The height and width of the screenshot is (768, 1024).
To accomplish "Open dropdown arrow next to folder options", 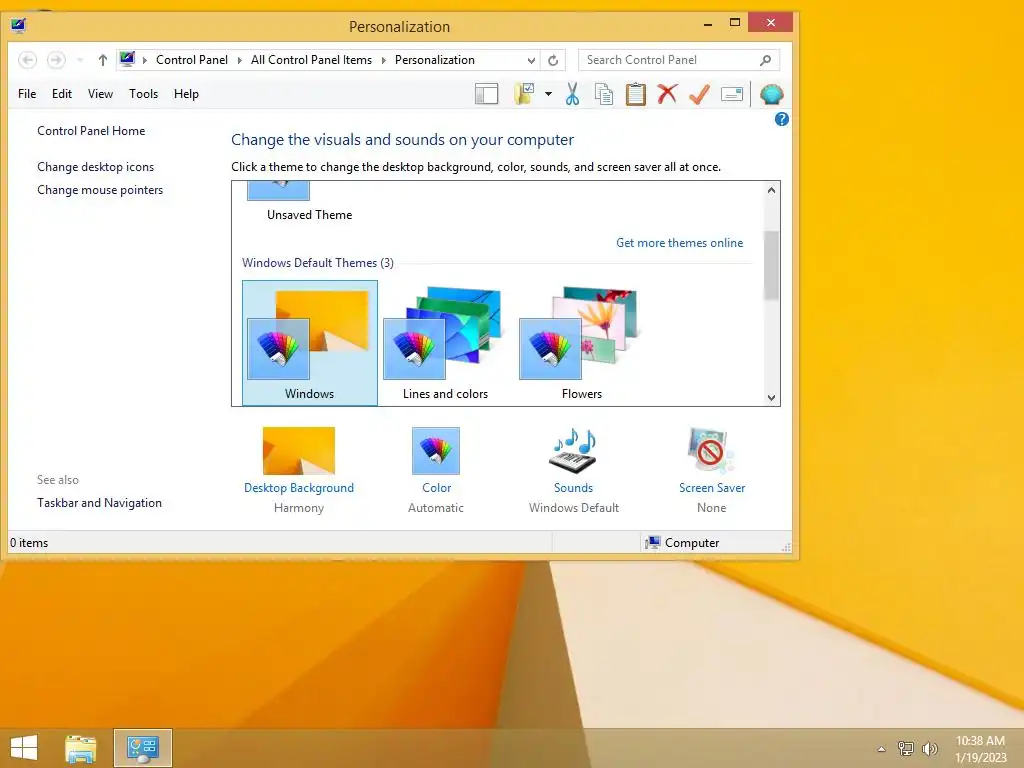I will (x=548, y=94).
